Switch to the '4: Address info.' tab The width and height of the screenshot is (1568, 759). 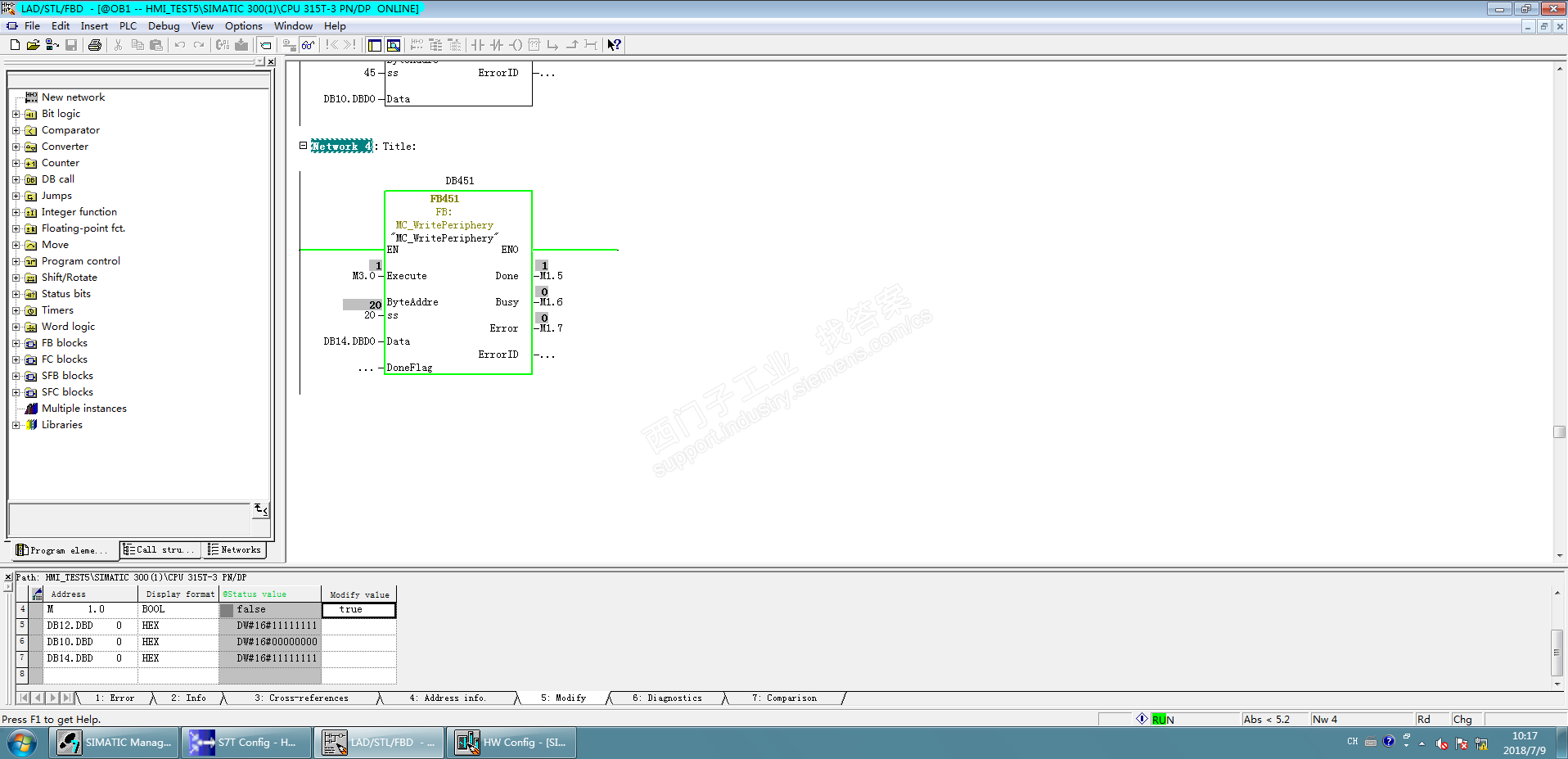(x=448, y=698)
